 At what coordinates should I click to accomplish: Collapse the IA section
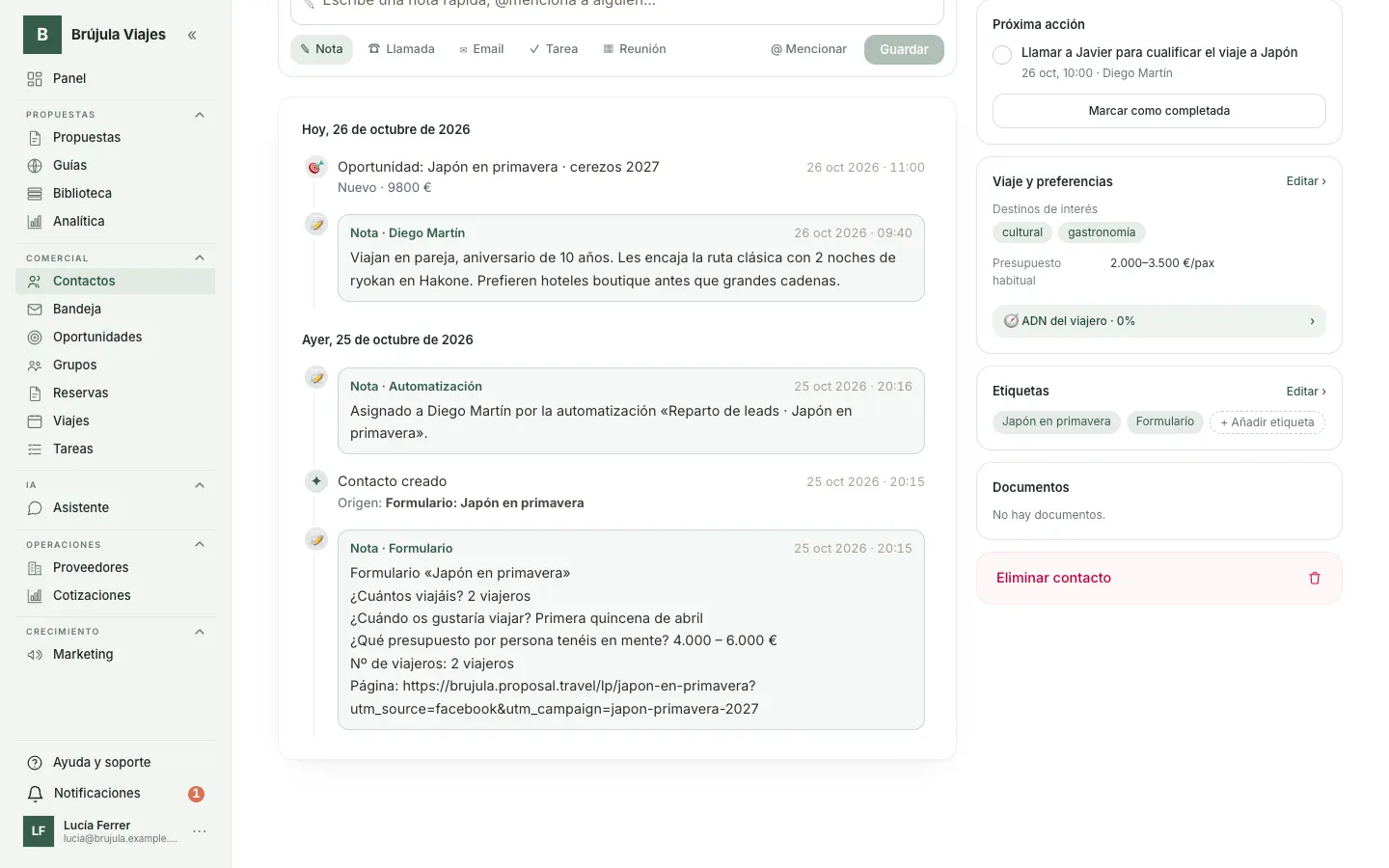(200, 485)
